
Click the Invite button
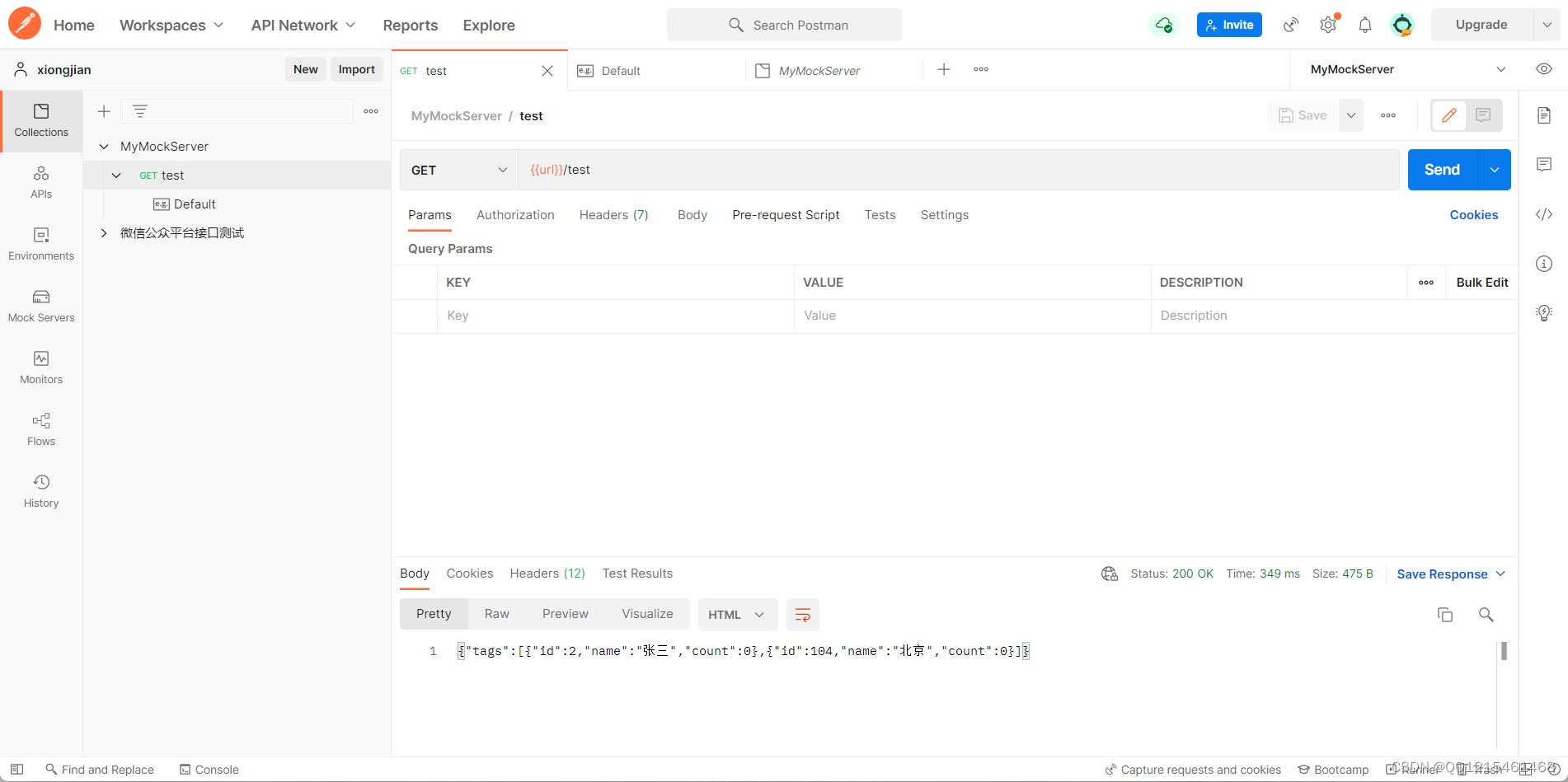(1229, 25)
